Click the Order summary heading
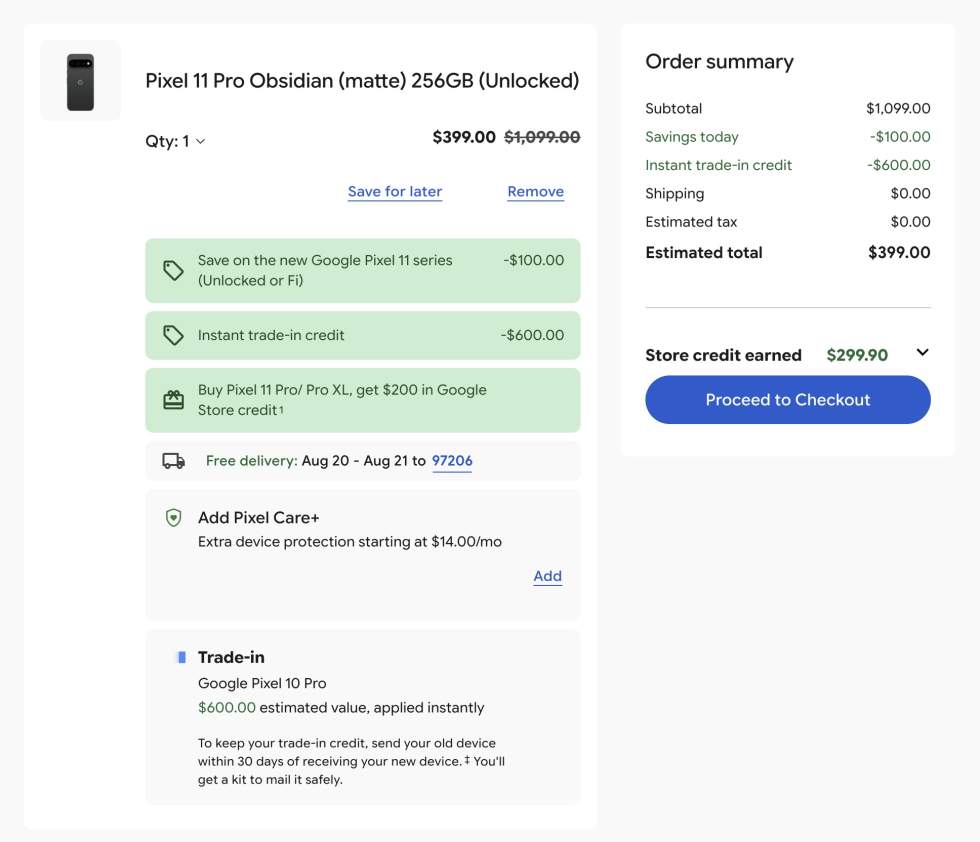Viewport: 980px width, 842px height. (719, 61)
